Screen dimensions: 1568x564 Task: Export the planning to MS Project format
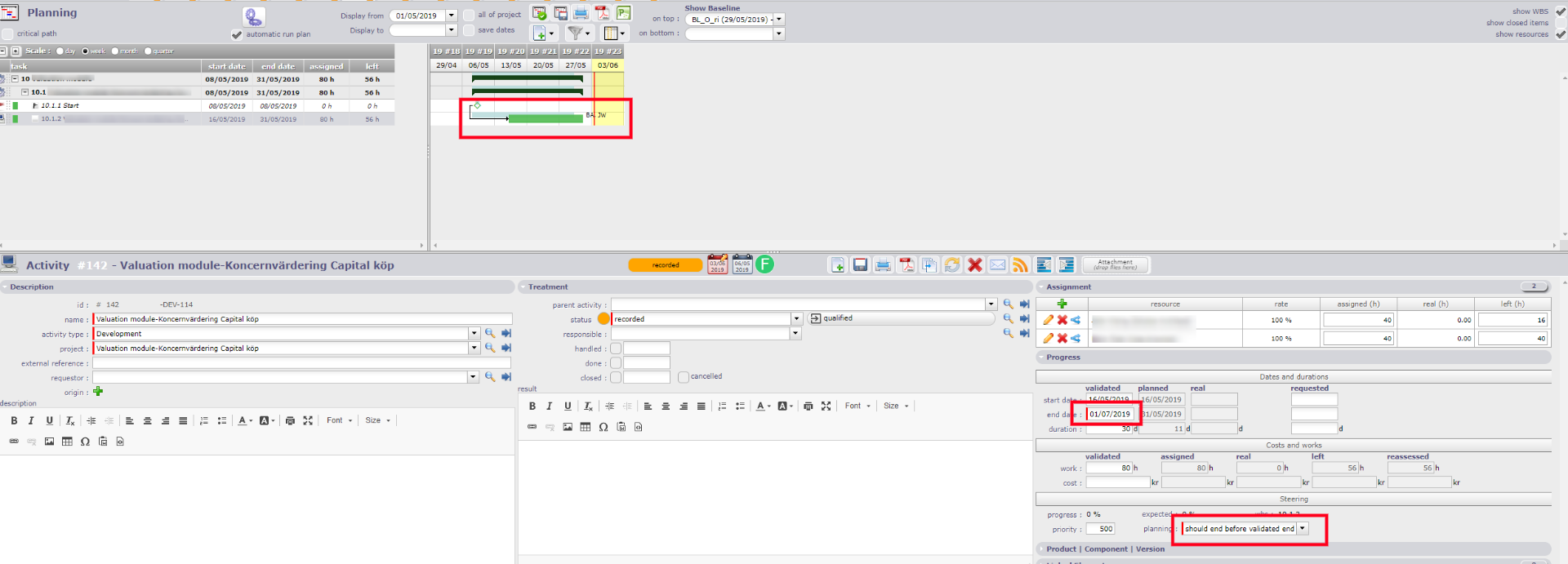(623, 13)
